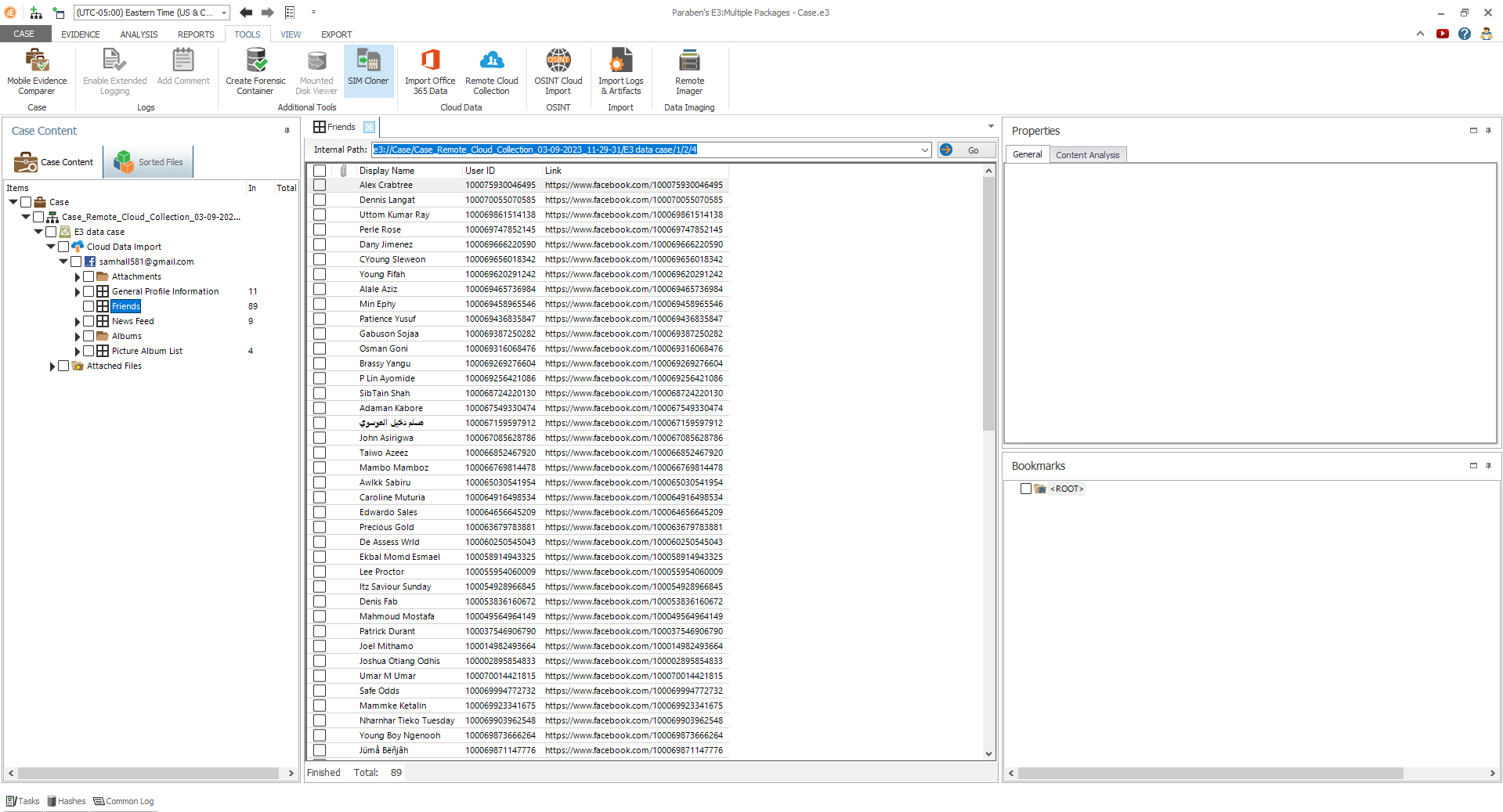
Task: Check the Caroline Muturia row checkbox
Action: (320, 498)
